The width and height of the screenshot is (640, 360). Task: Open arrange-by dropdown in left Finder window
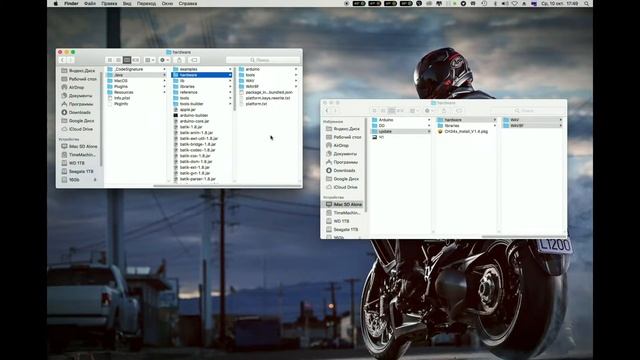pos(149,60)
